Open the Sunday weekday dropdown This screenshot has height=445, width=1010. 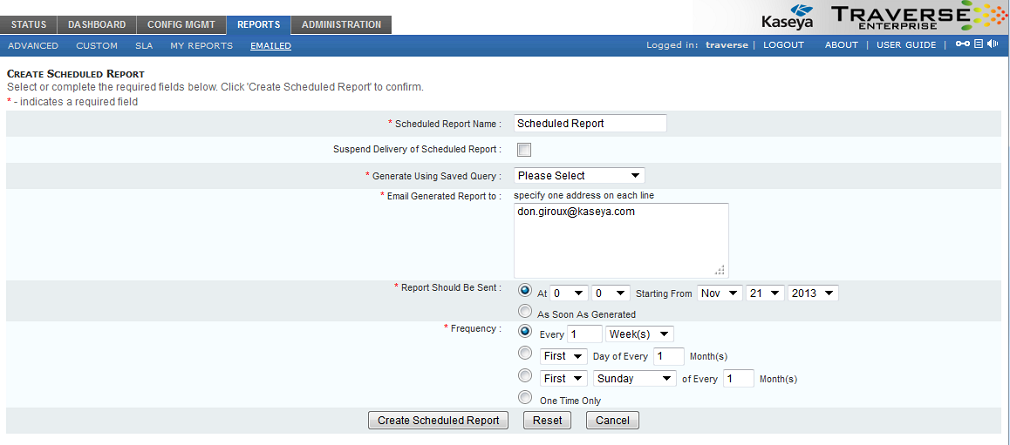pos(634,379)
